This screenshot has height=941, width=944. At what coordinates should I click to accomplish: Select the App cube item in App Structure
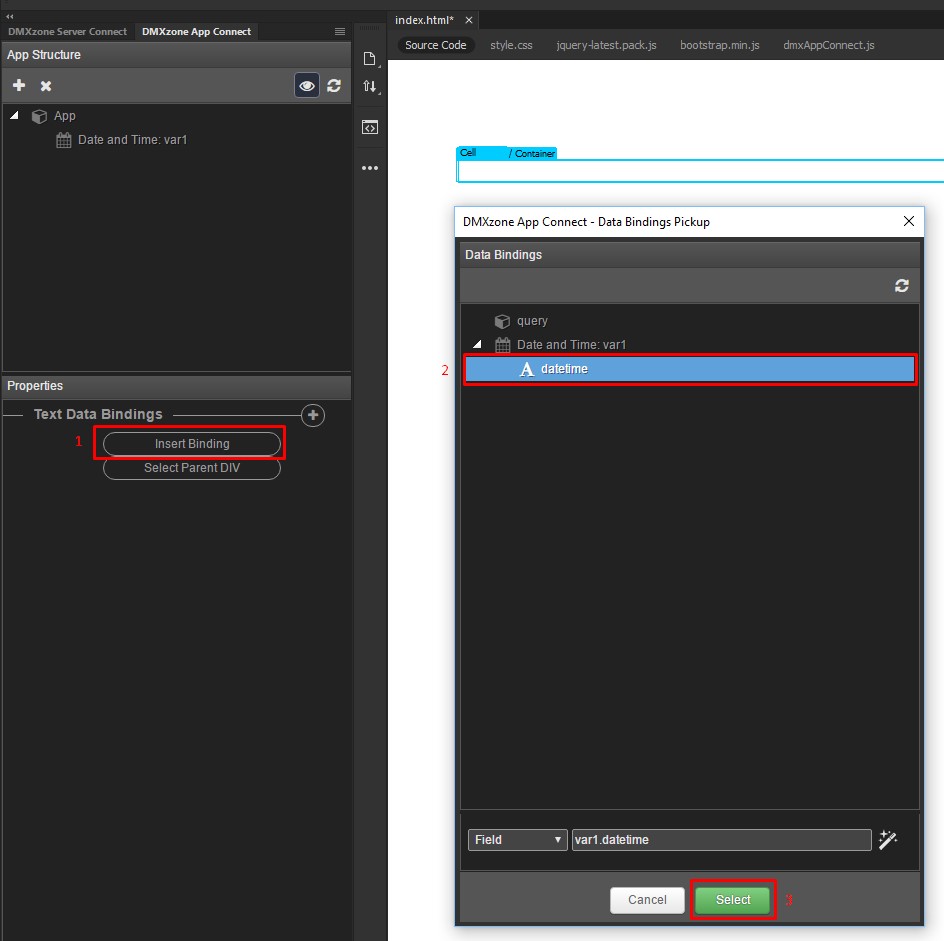tap(54, 116)
